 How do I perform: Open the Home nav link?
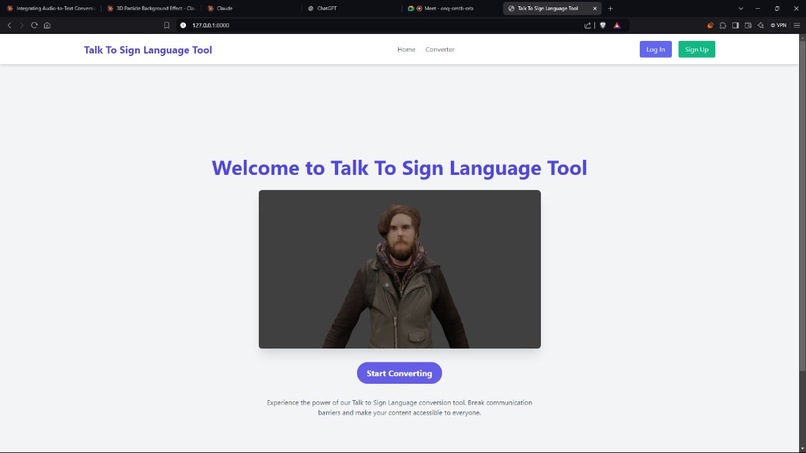point(406,49)
